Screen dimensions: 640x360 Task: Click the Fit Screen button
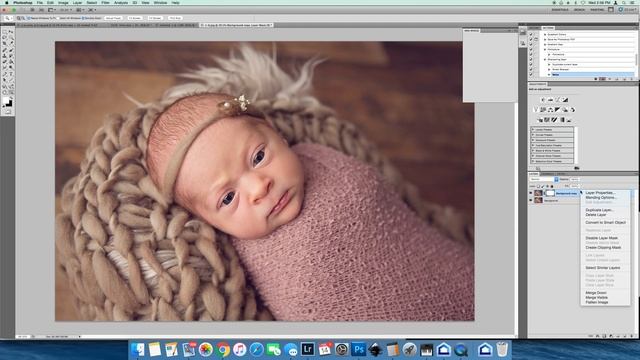click(135, 18)
